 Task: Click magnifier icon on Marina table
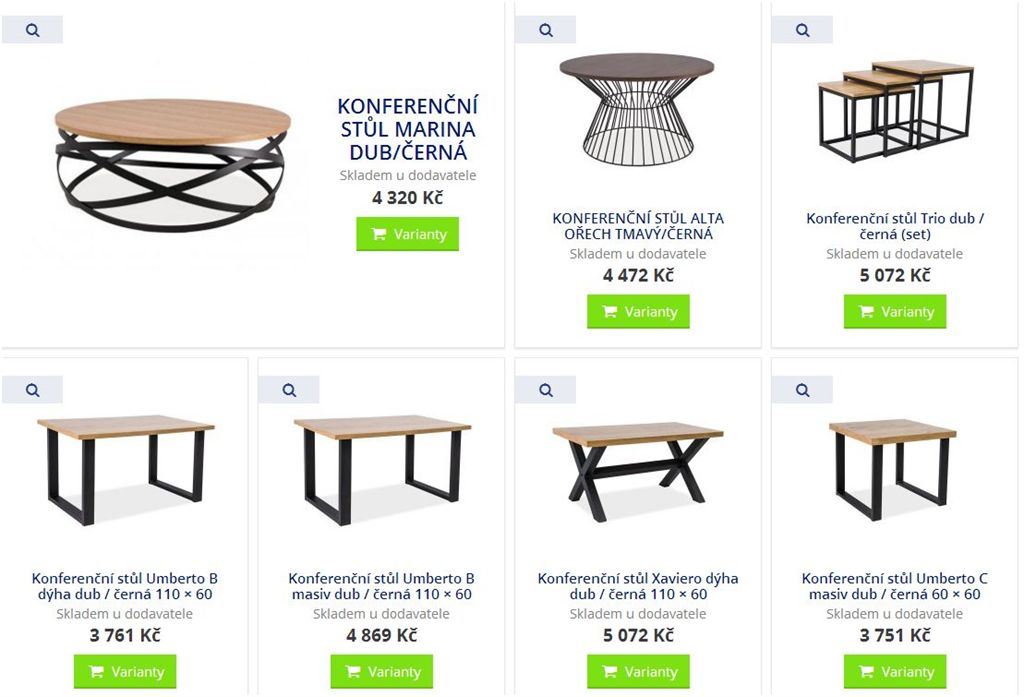pyautogui.click(x=33, y=30)
